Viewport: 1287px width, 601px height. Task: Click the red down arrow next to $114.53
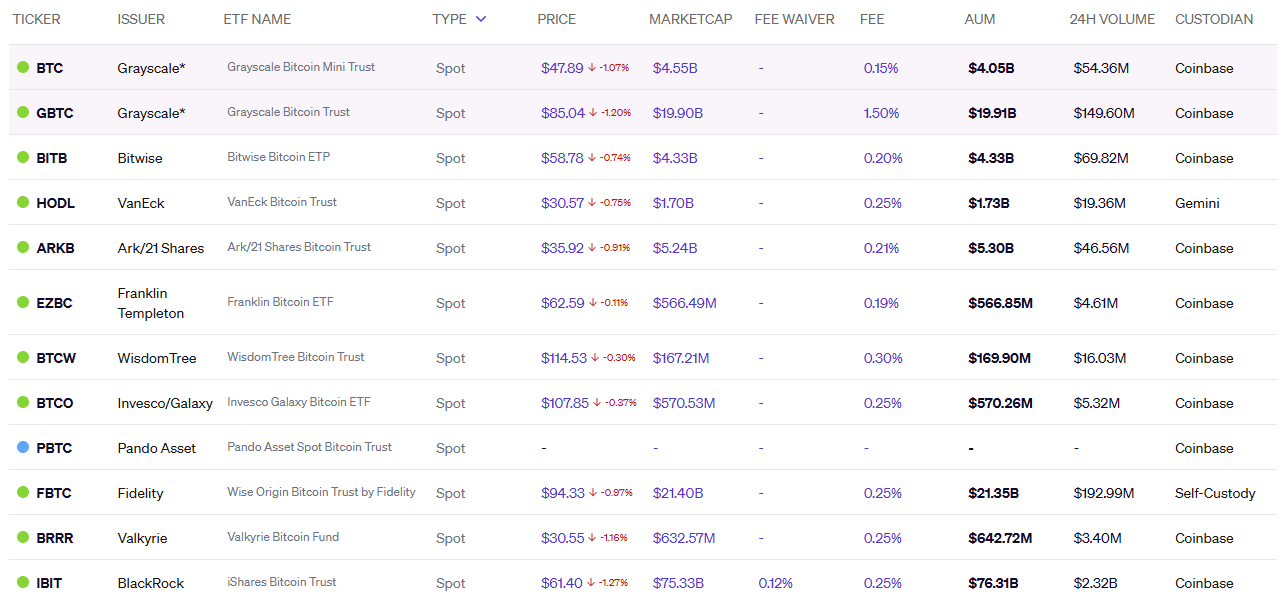coord(594,358)
